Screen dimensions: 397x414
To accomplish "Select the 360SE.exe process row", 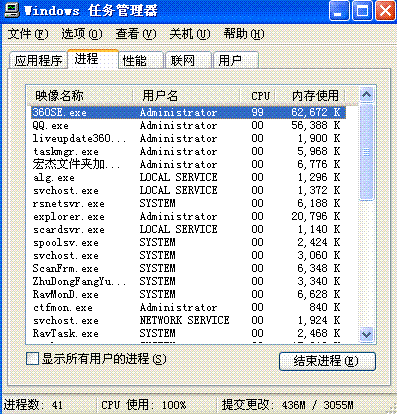I will [x=188, y=112].
